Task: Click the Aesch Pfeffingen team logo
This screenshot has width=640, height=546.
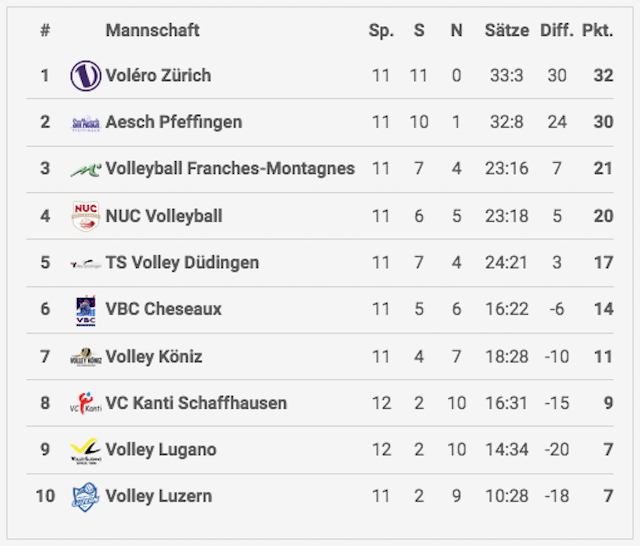Action: [x=86, y=123]
